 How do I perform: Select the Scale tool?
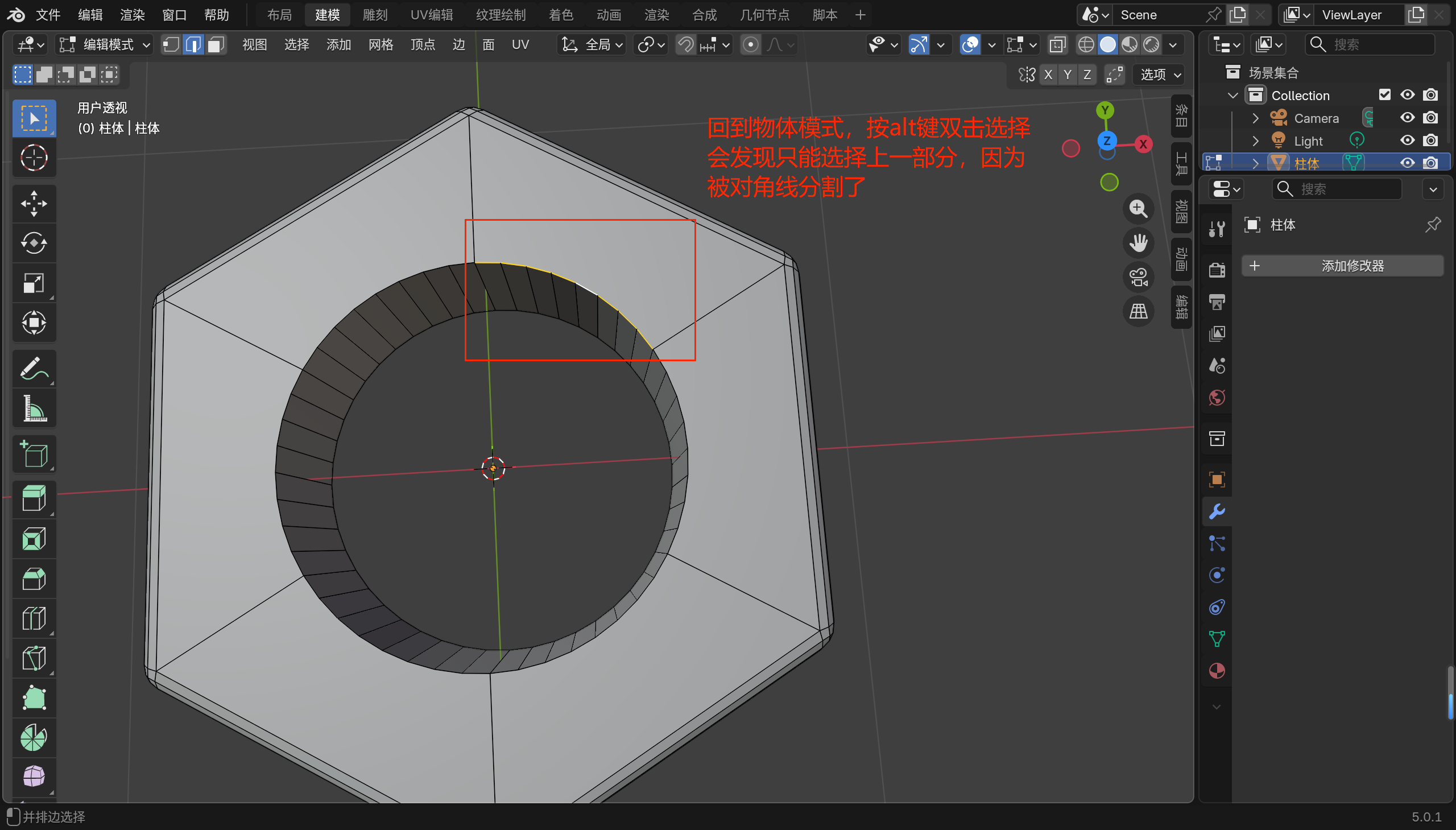34,283
